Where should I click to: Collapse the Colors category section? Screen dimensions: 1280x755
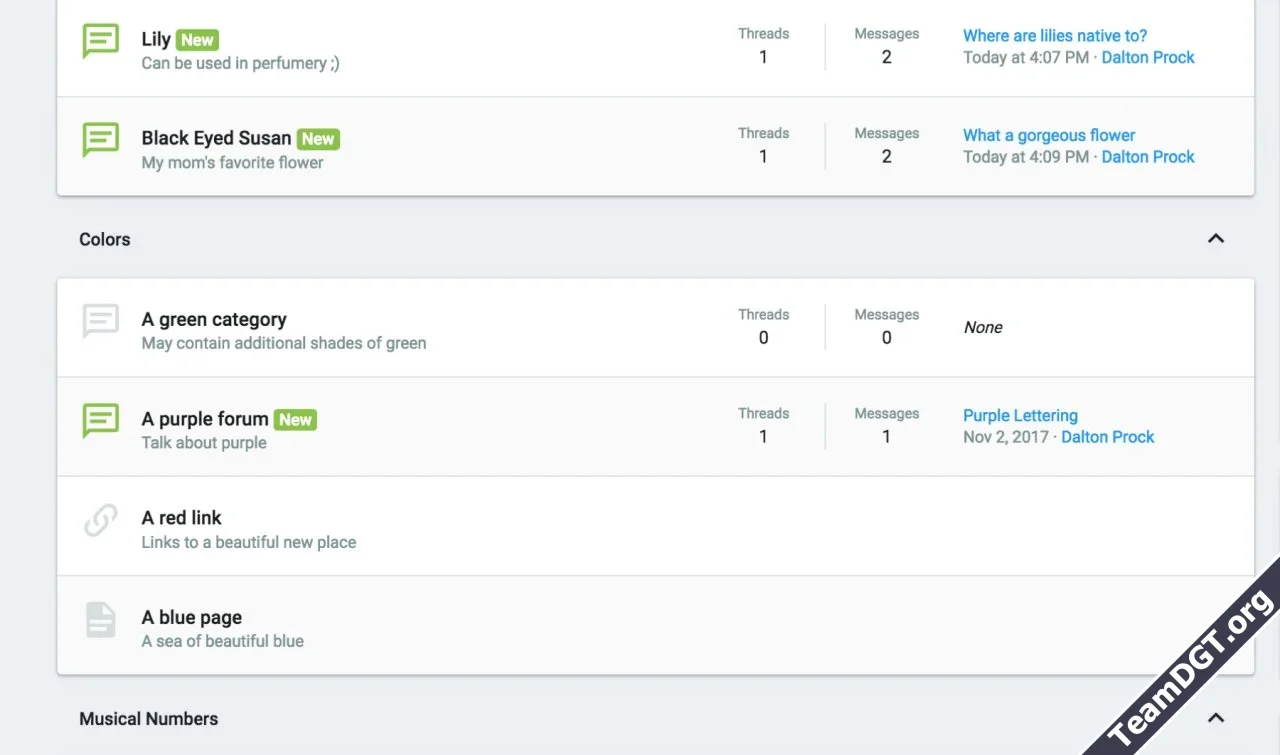click(x=1216, y=239)
